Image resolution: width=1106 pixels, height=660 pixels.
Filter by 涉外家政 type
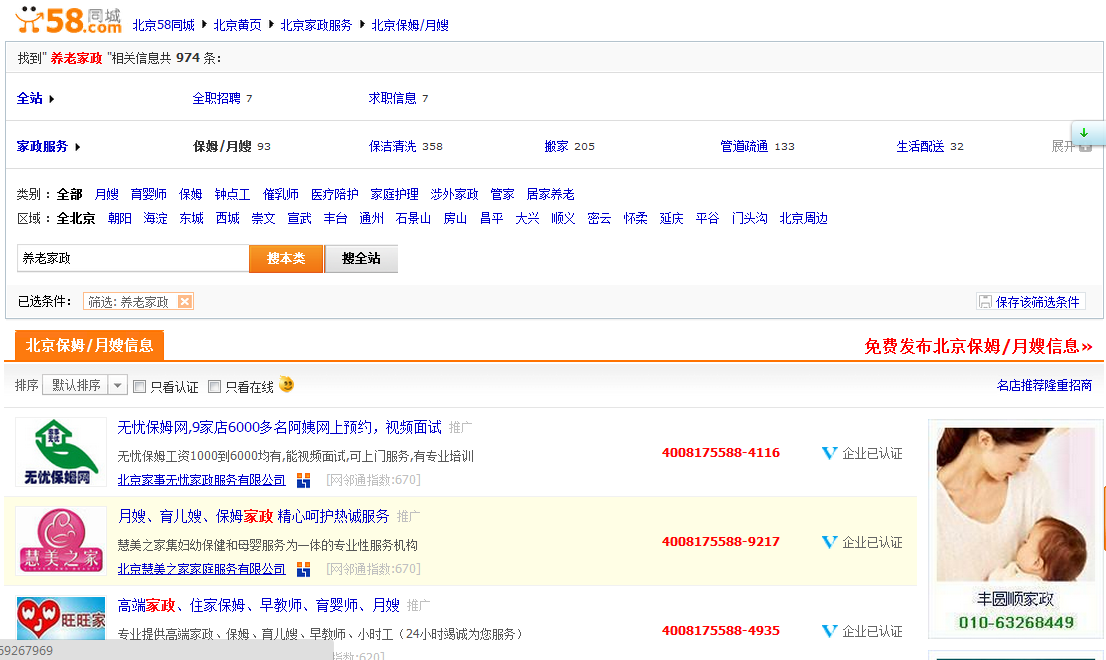(454, 194)
